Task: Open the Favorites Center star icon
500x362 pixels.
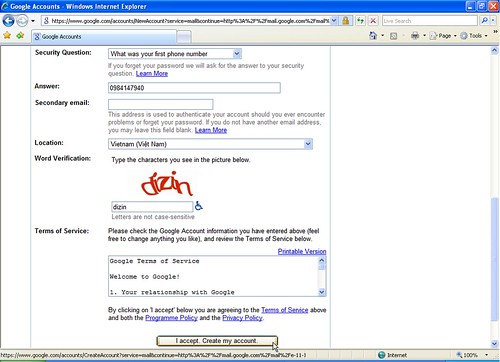Action: pos(7,35)
